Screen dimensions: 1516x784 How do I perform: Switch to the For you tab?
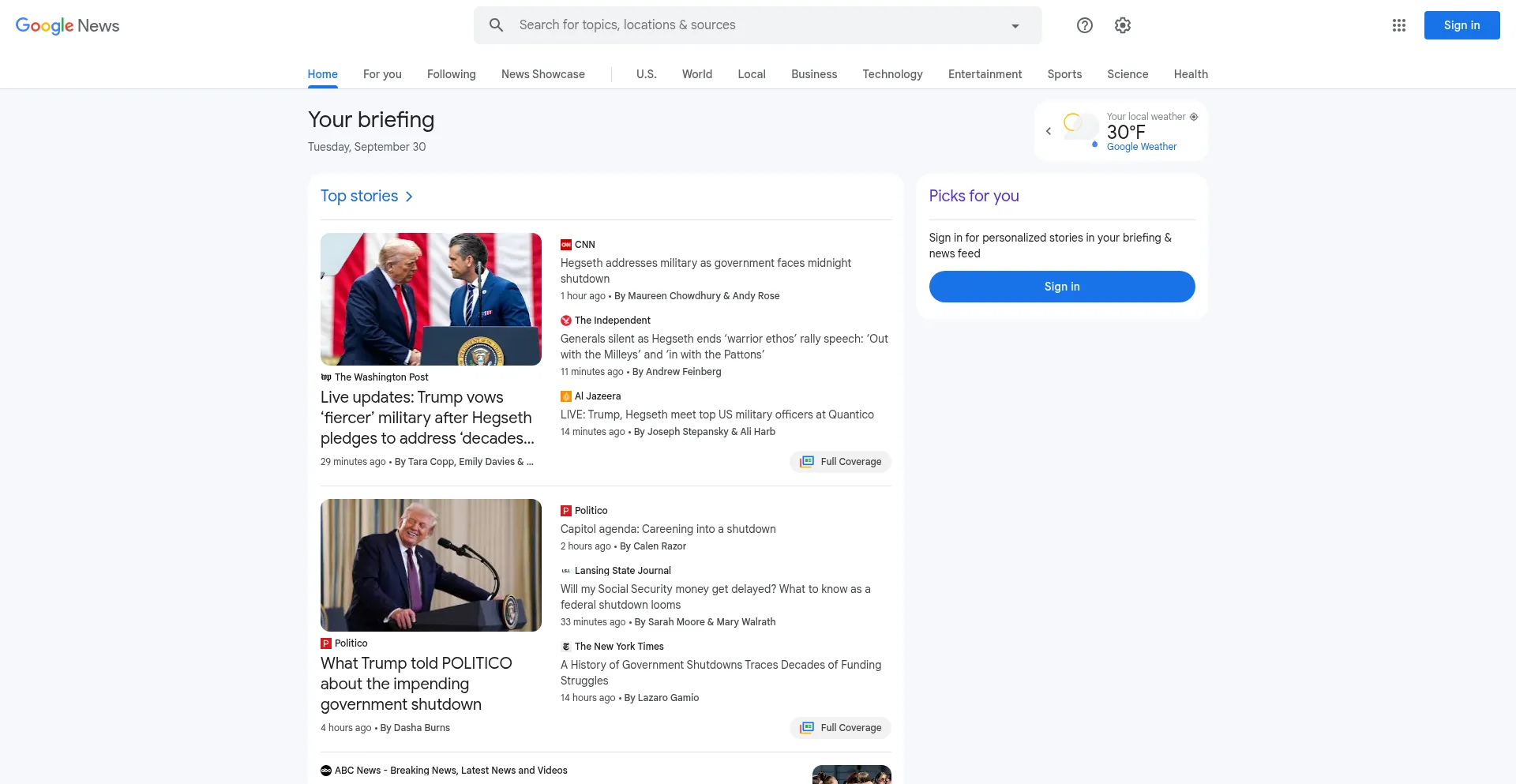point(382,74)
